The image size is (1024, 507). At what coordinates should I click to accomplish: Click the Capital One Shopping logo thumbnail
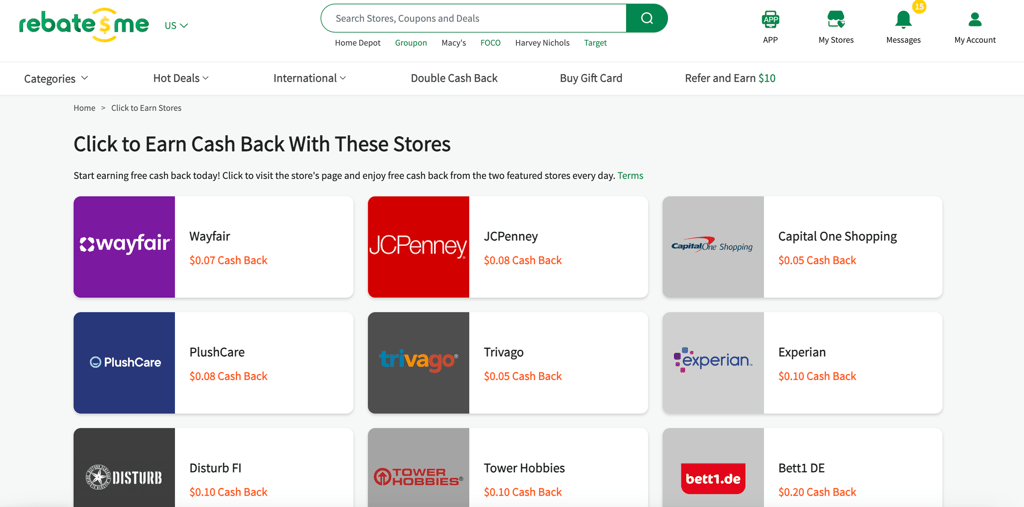point(713,247)
